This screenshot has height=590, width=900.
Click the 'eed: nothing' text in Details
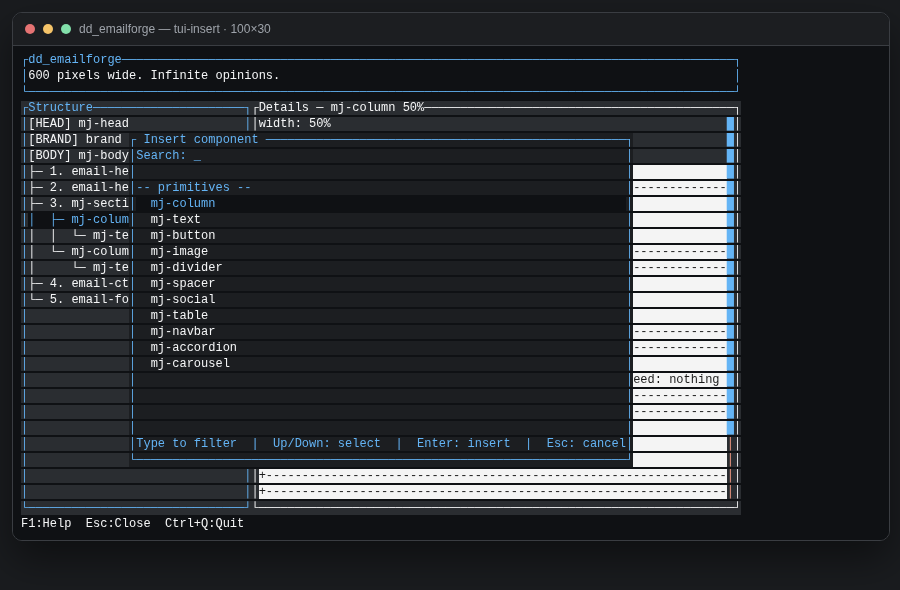[x=676, y=379]
